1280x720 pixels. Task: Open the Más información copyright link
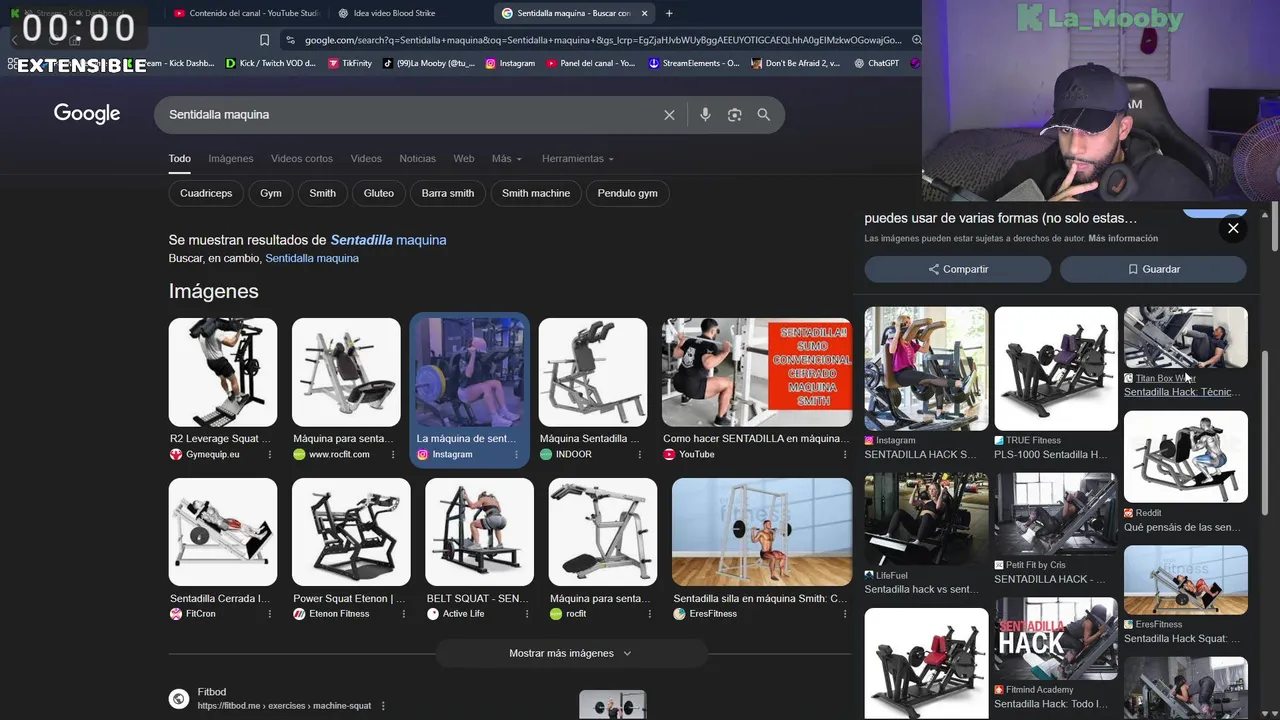point(1123,238)
